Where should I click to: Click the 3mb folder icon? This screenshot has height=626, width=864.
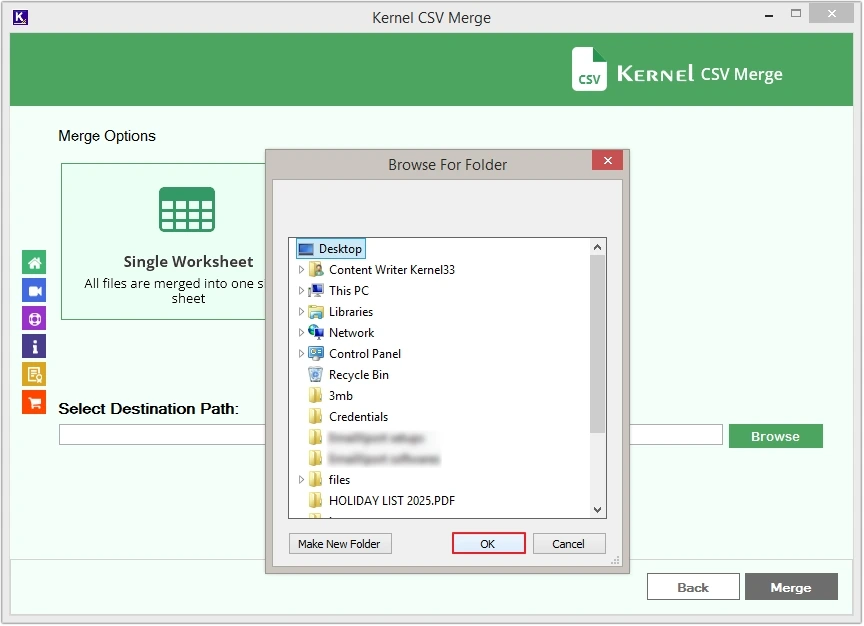[316, 396]
